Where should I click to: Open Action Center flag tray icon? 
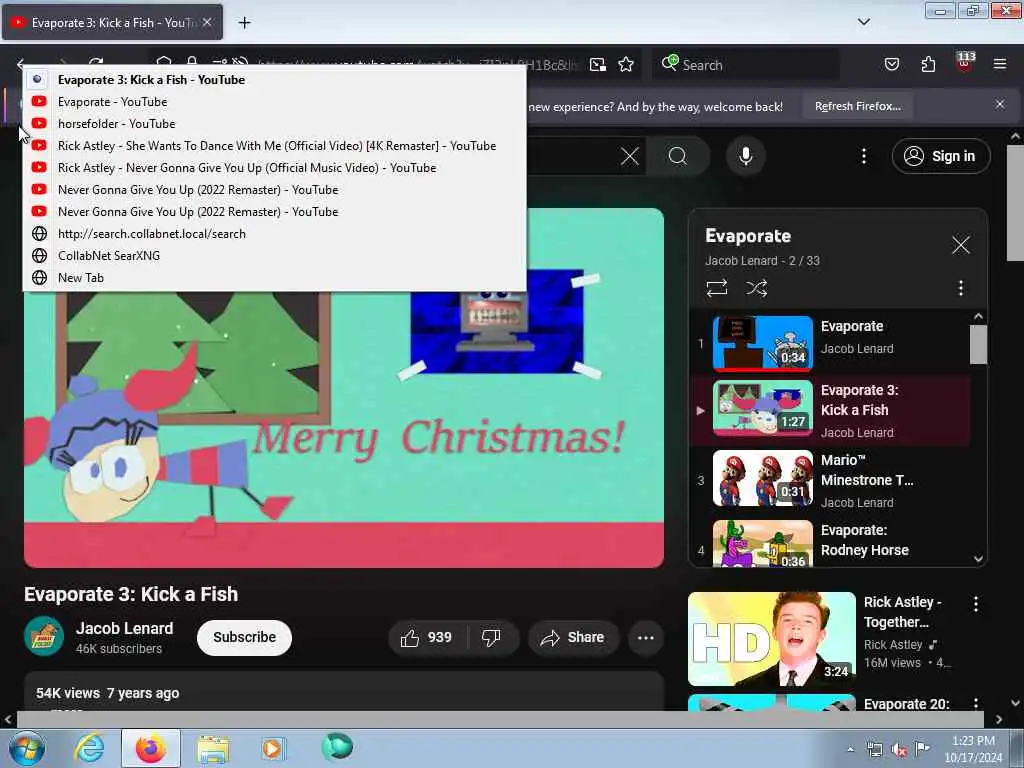922,749
